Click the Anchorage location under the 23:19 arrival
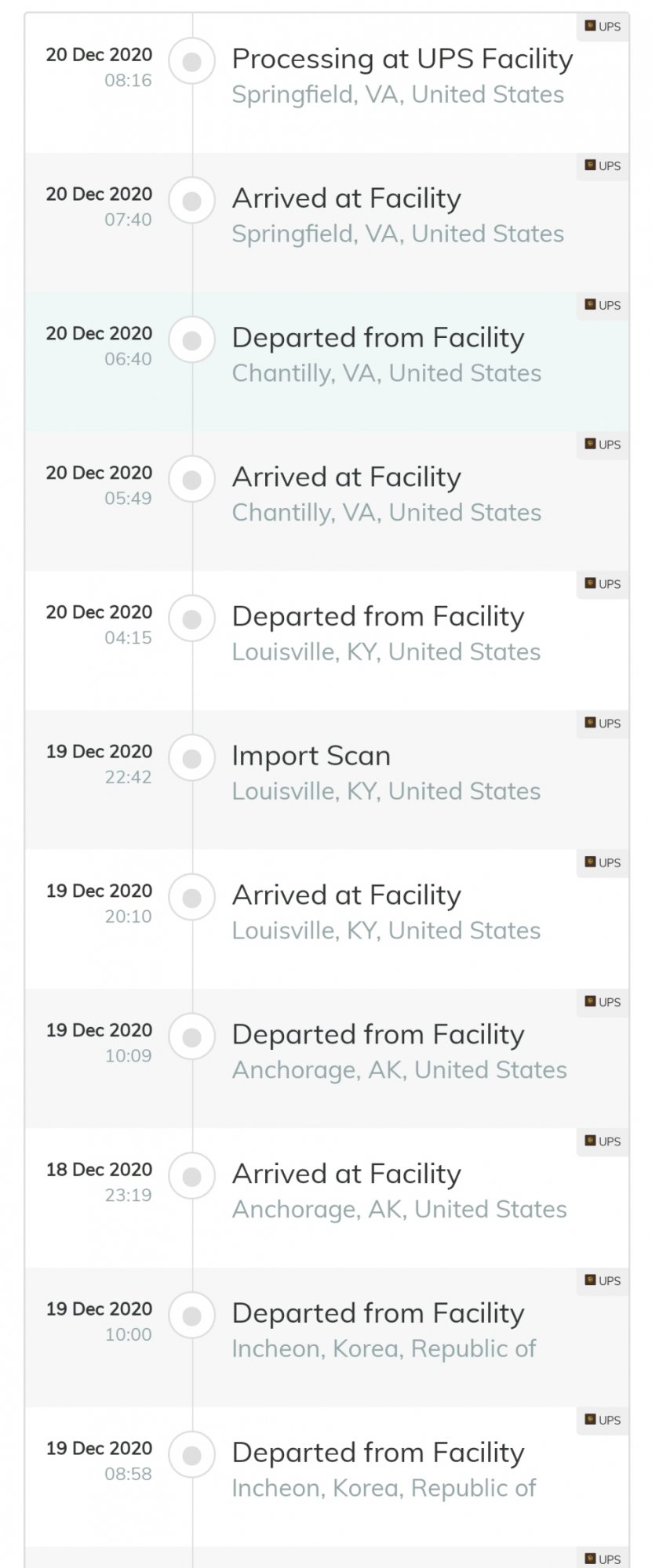 pyautogui.click(x=399, y=1210)
